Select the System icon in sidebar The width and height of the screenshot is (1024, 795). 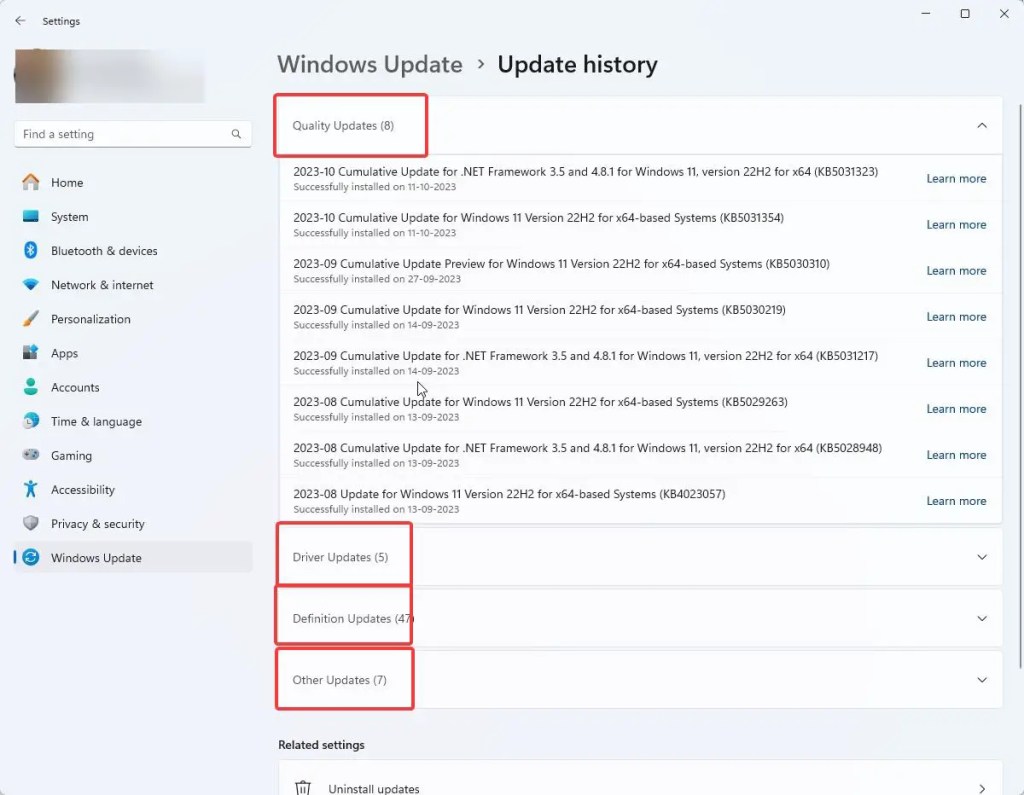[31, 217]
